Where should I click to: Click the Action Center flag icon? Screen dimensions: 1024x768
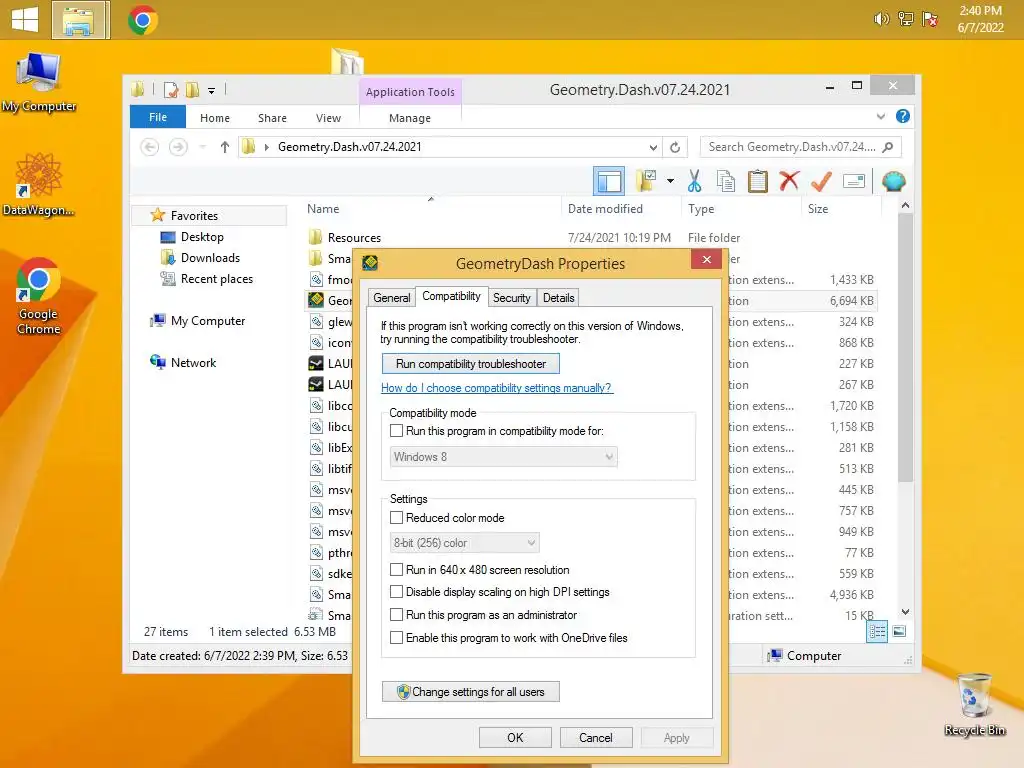point(930,19)
